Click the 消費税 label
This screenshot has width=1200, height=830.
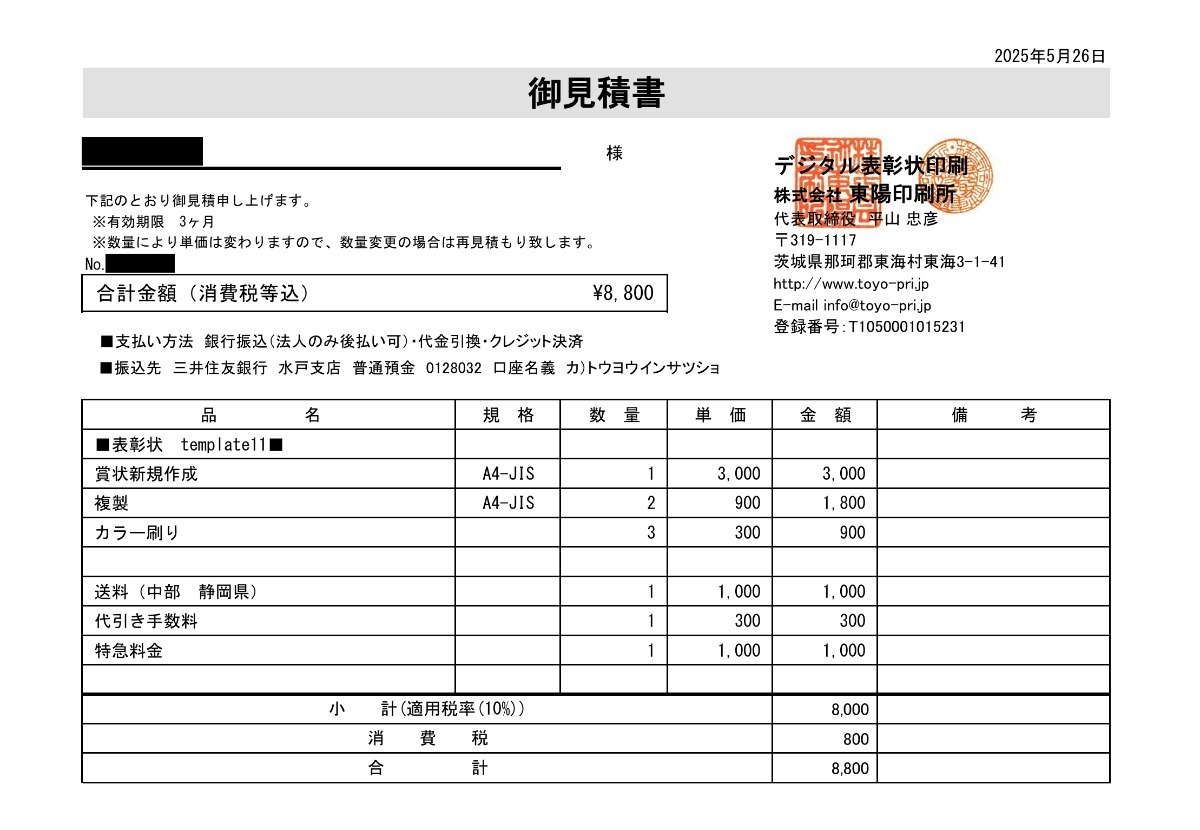coord(428,739)
